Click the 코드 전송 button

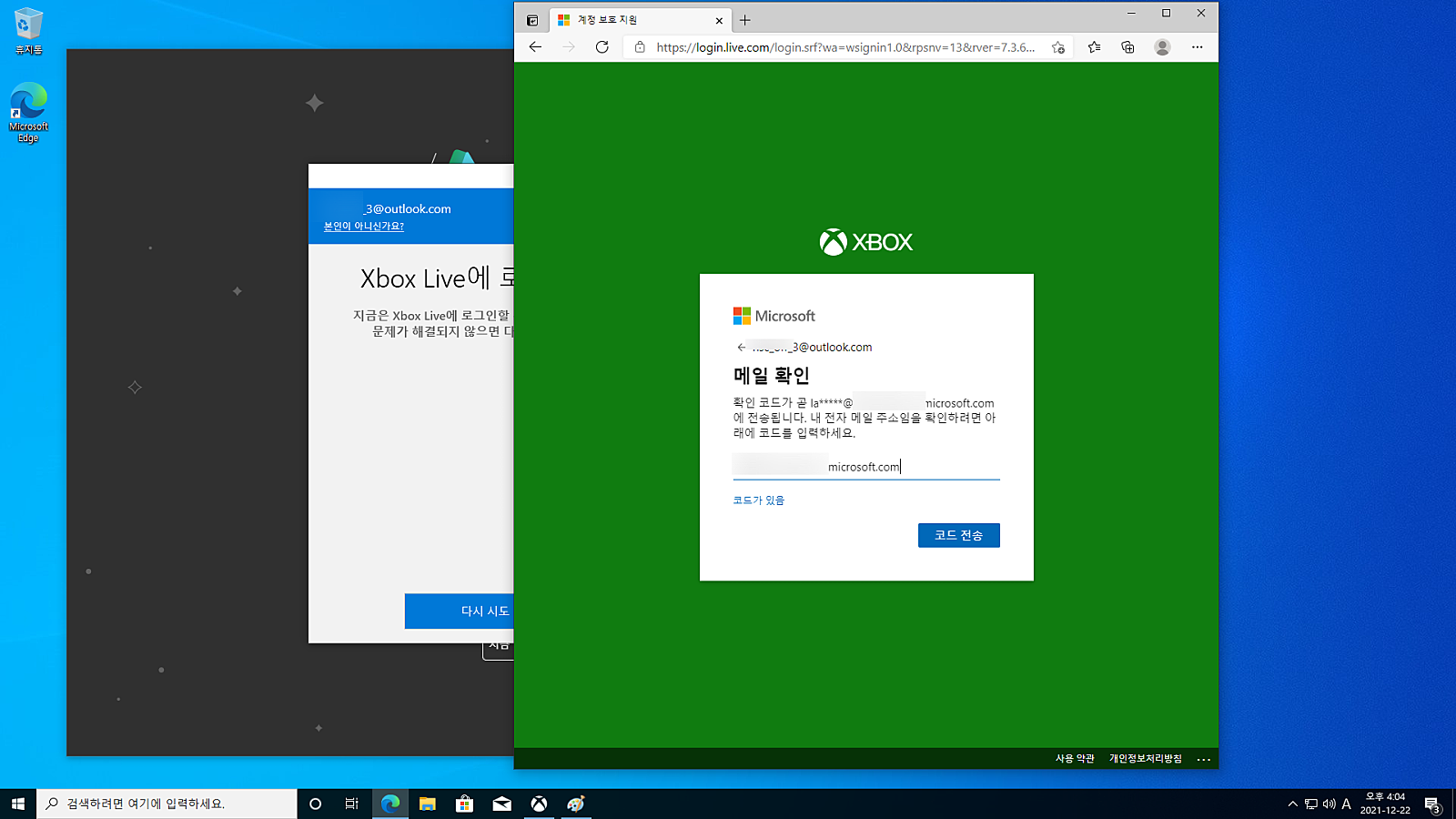[959, 535]
